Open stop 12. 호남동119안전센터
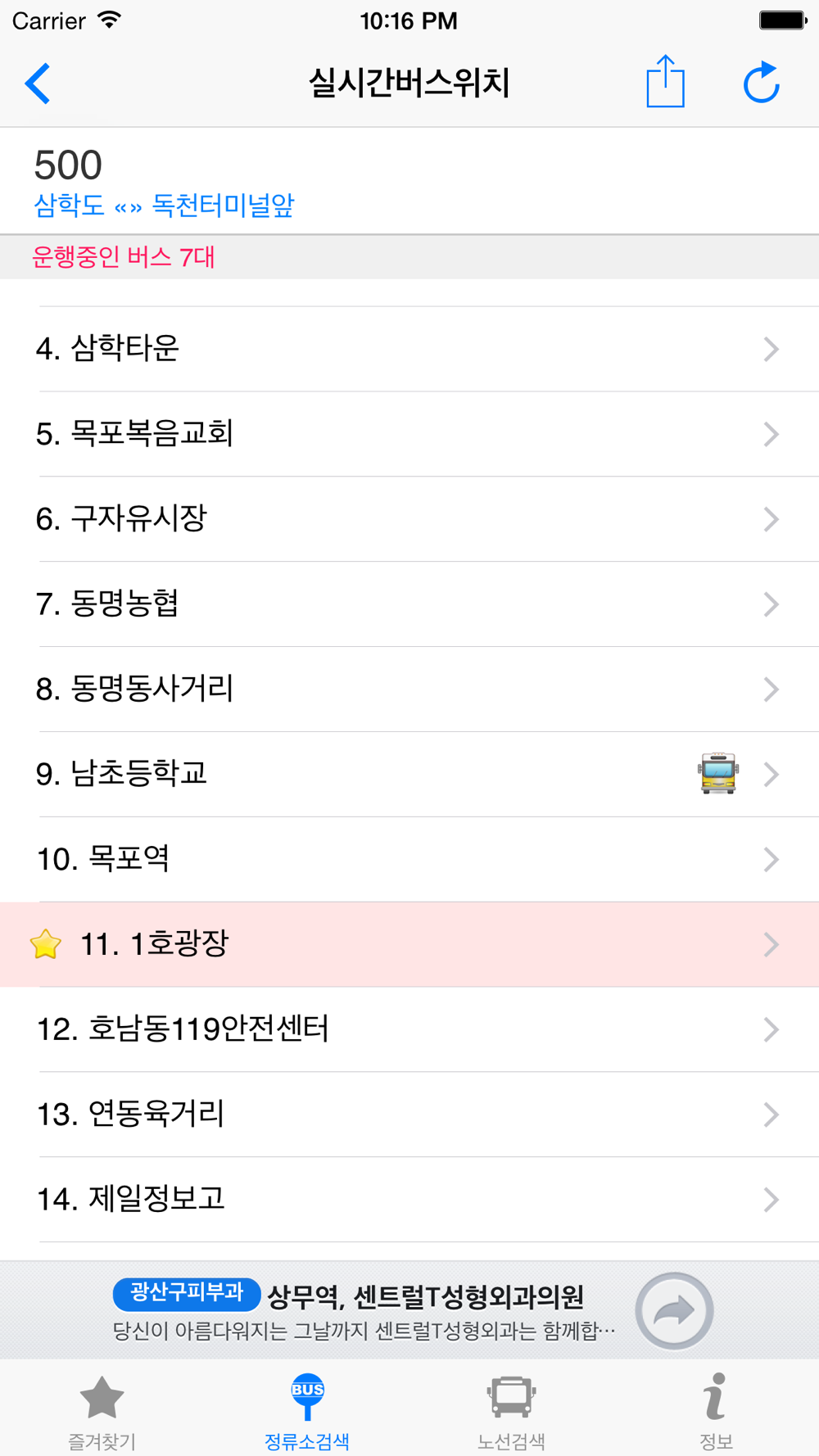The height and width of the screenshot is (1456, 819). click(x=409, y=1029)
